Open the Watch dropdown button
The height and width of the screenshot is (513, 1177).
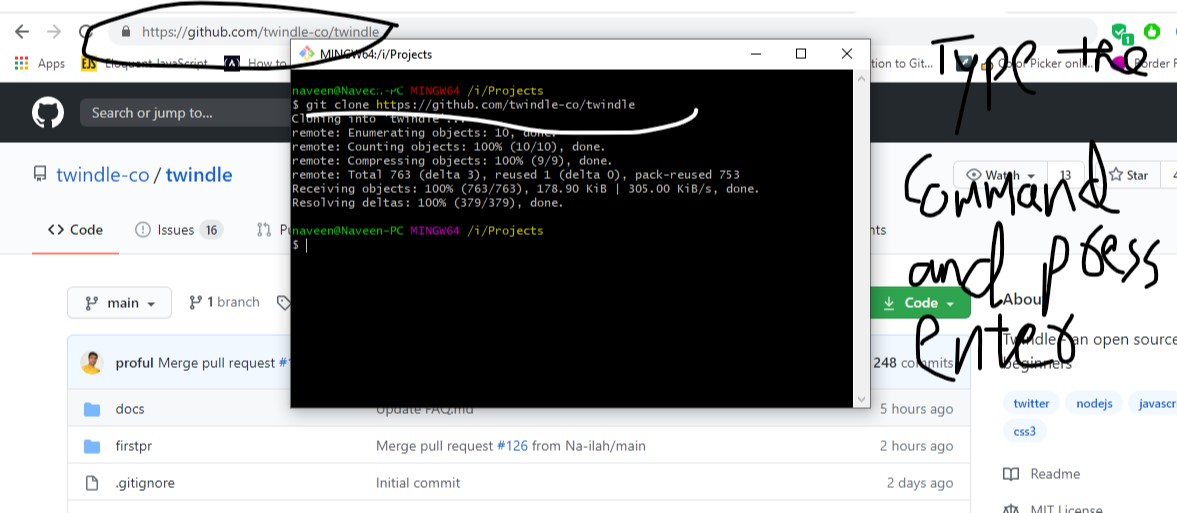1001,175
